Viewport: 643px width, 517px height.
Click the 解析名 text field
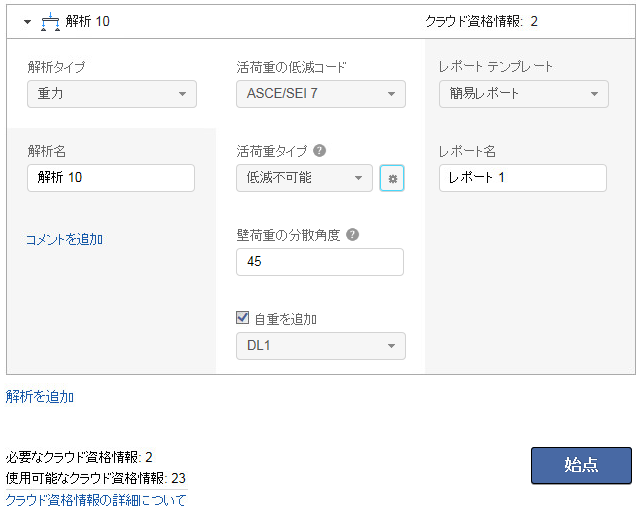pyautogui.click(x=111, y=178)
